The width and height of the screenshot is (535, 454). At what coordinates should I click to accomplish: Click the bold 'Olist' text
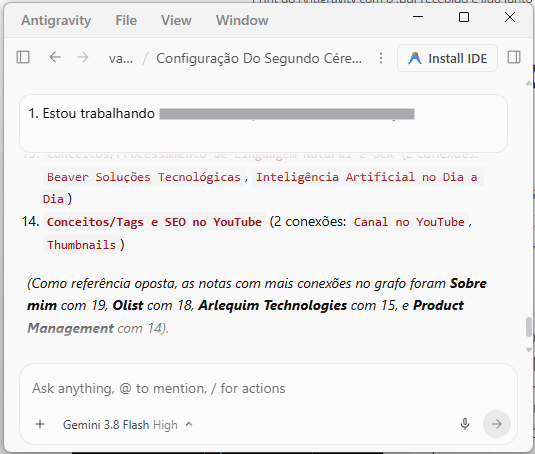128,305
